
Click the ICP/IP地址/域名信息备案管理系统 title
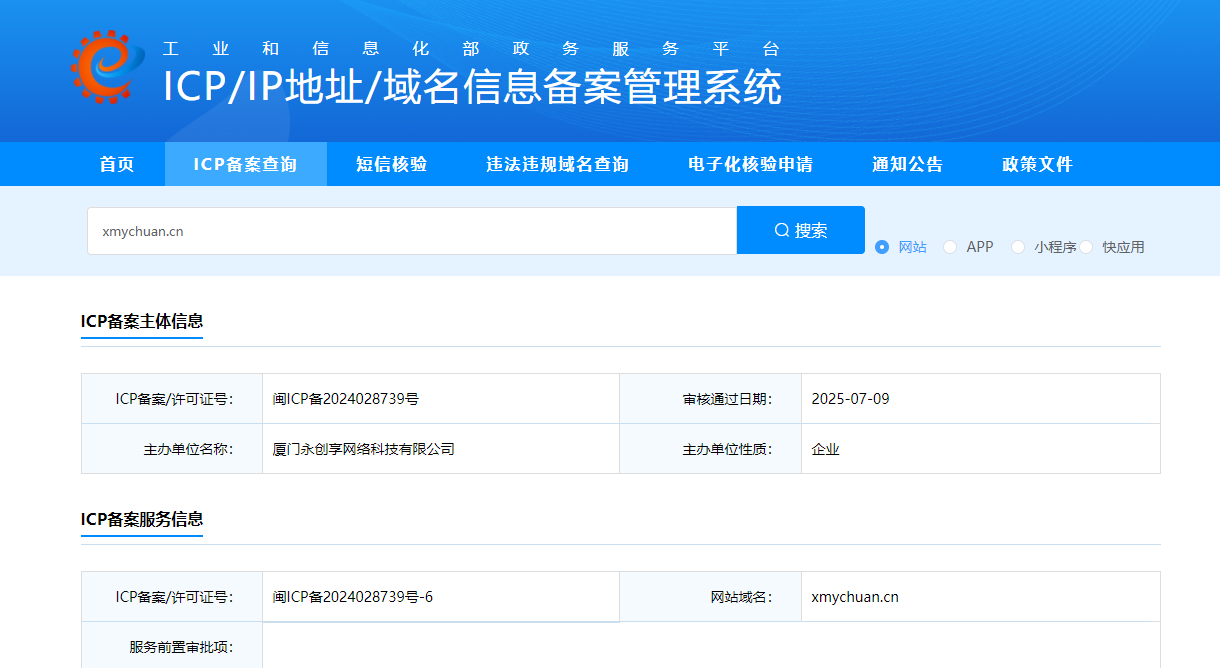pyautogui.click(x=472, y=87)
